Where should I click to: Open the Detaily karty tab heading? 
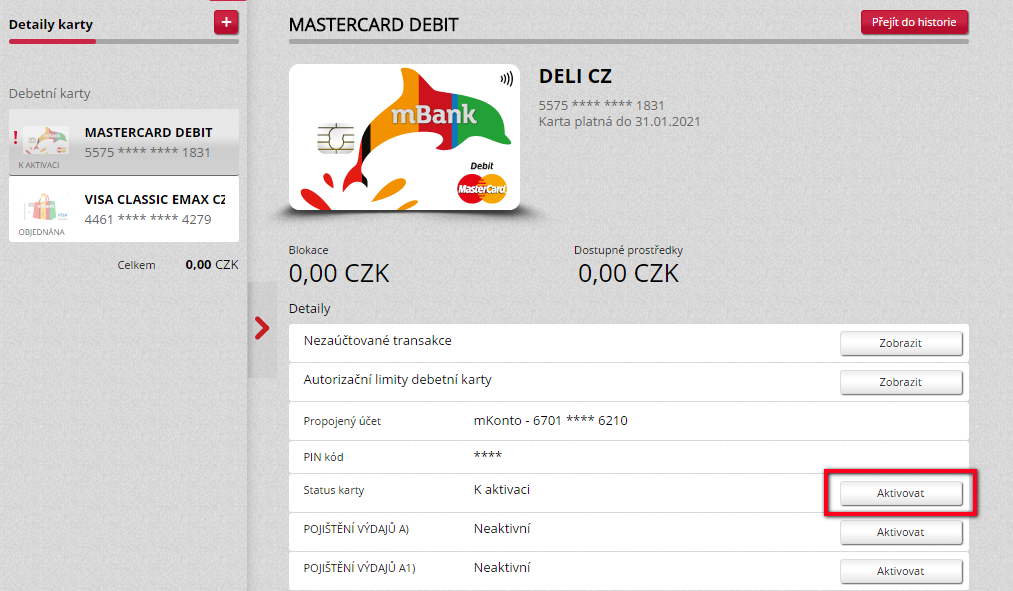[51, 25]
